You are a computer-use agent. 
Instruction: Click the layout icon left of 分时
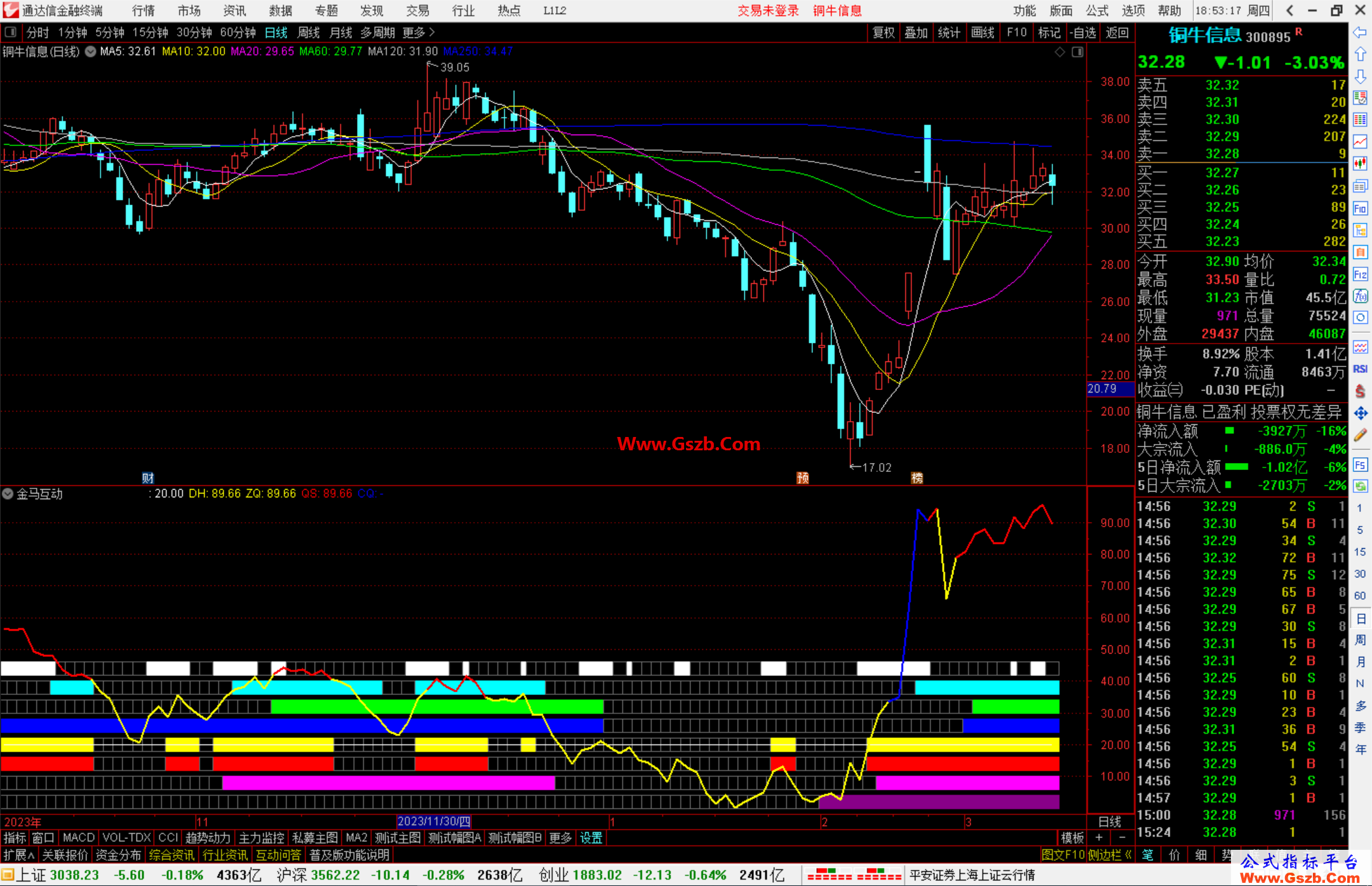pos(10,32)
